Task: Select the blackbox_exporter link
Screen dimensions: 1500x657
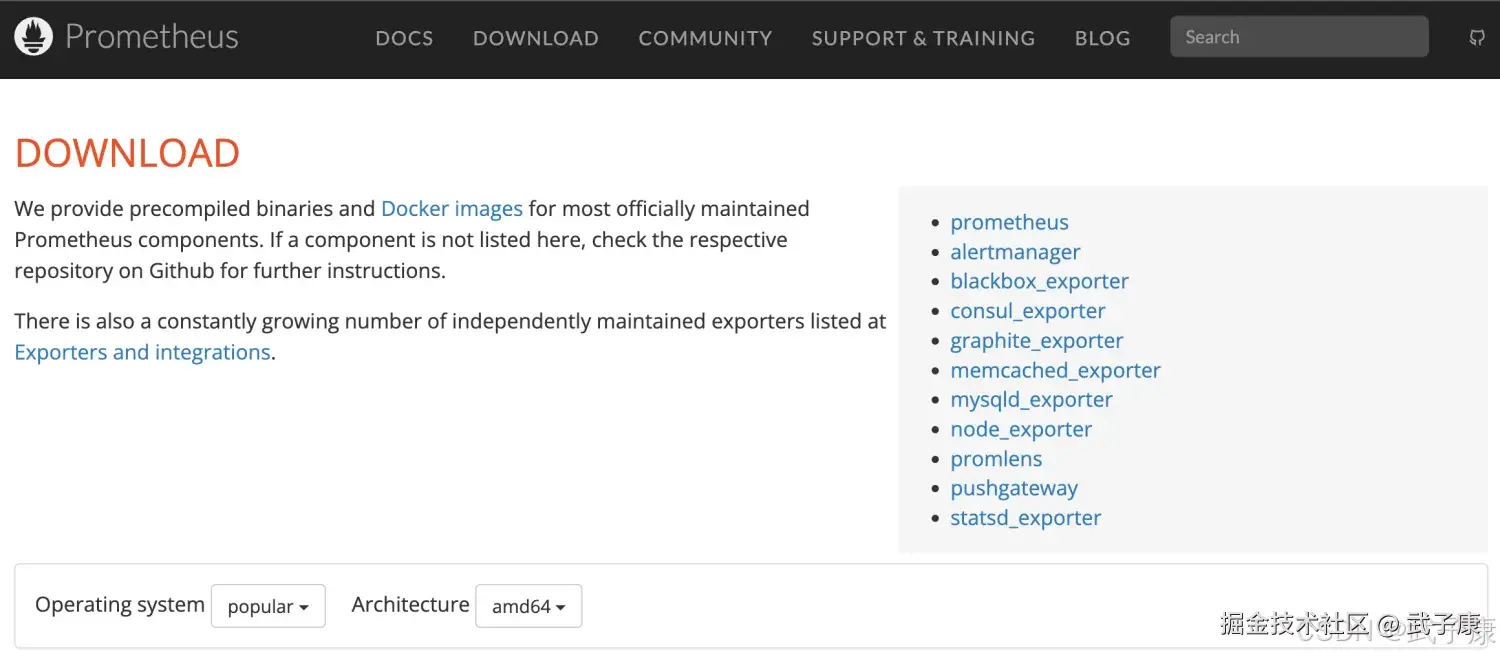Action: pos(1039,281)
